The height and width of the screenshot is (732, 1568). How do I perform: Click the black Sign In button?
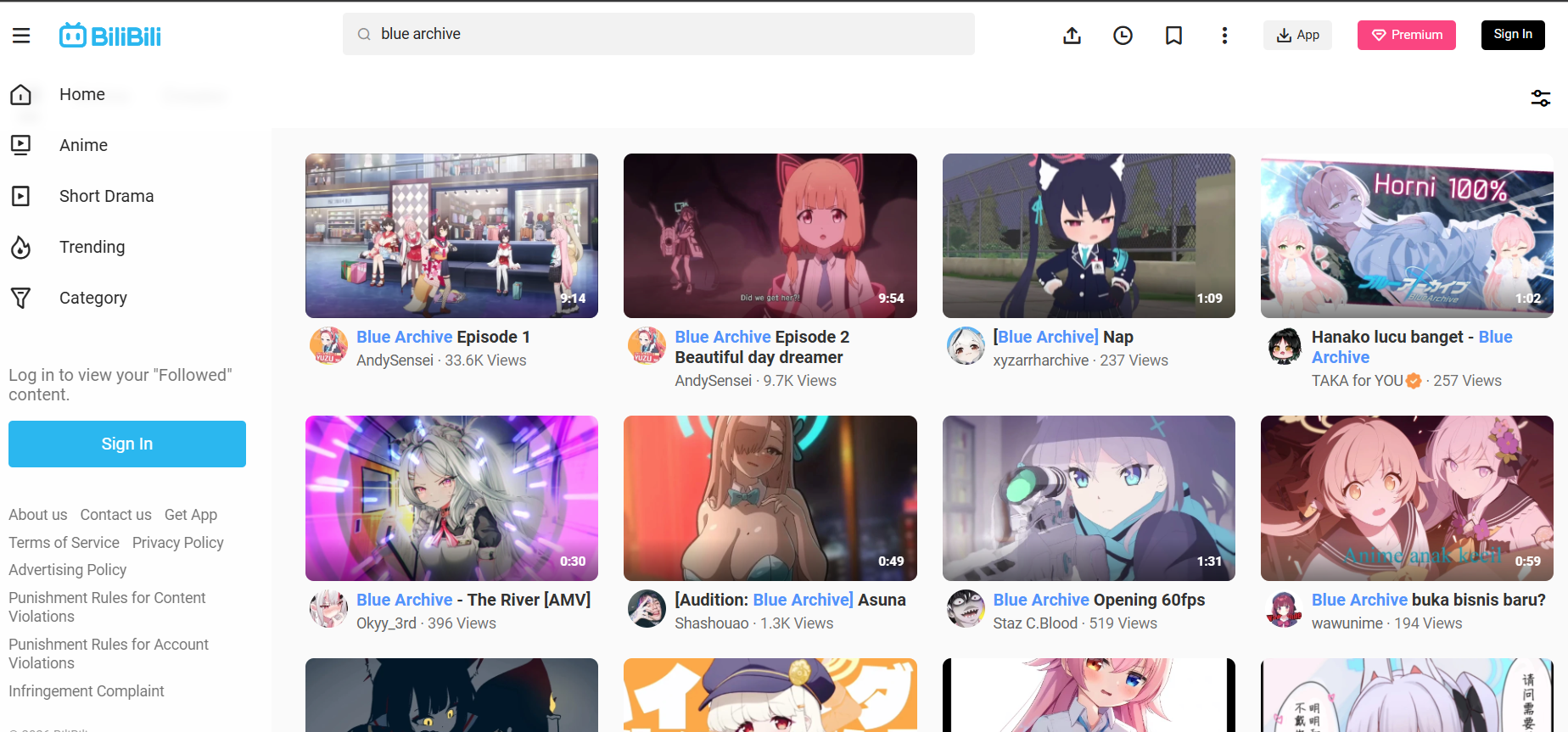point(1513,35)
